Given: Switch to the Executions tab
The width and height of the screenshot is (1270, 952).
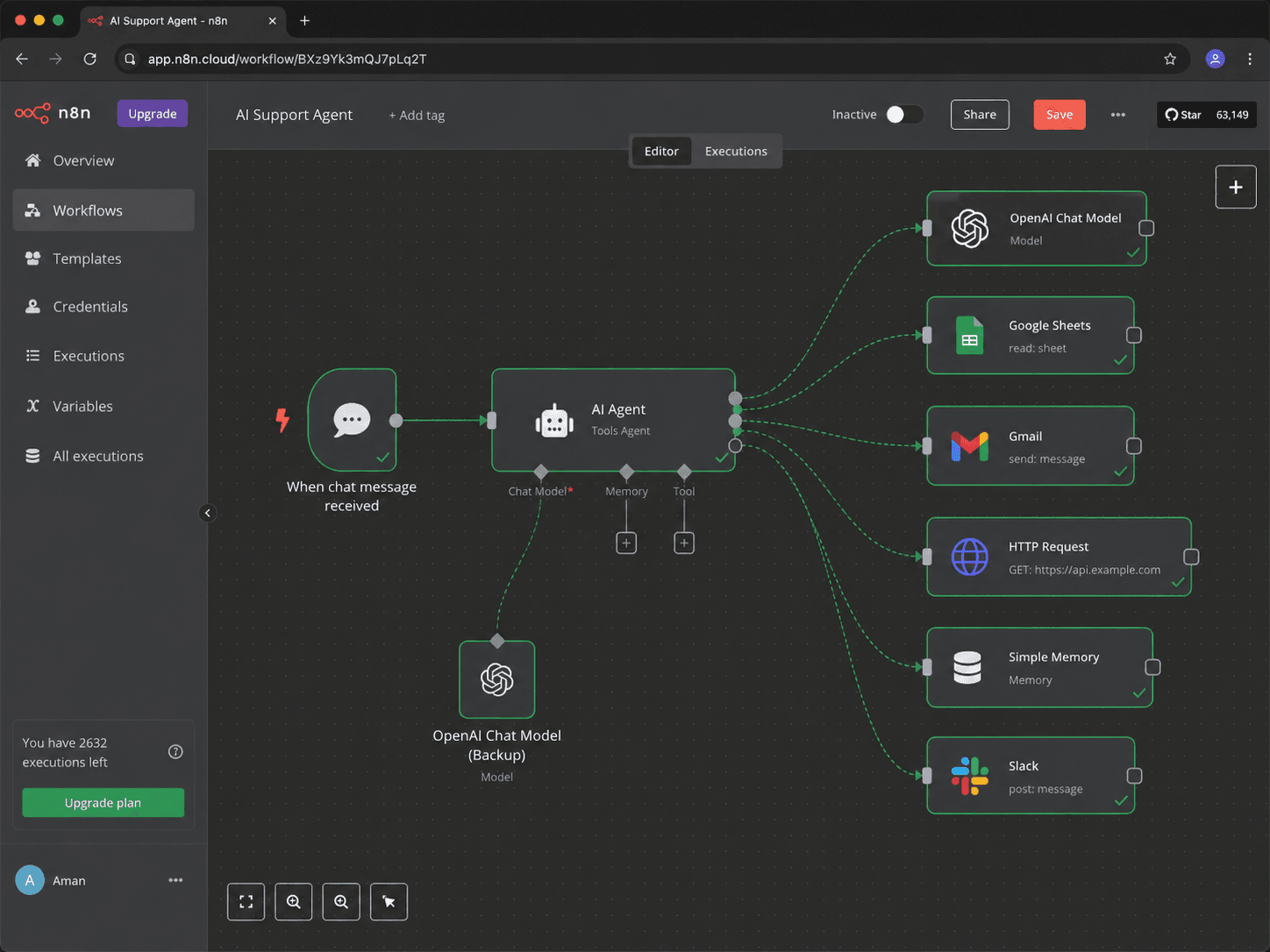Looking at the screenshot, I should click(x=736, y=152).
